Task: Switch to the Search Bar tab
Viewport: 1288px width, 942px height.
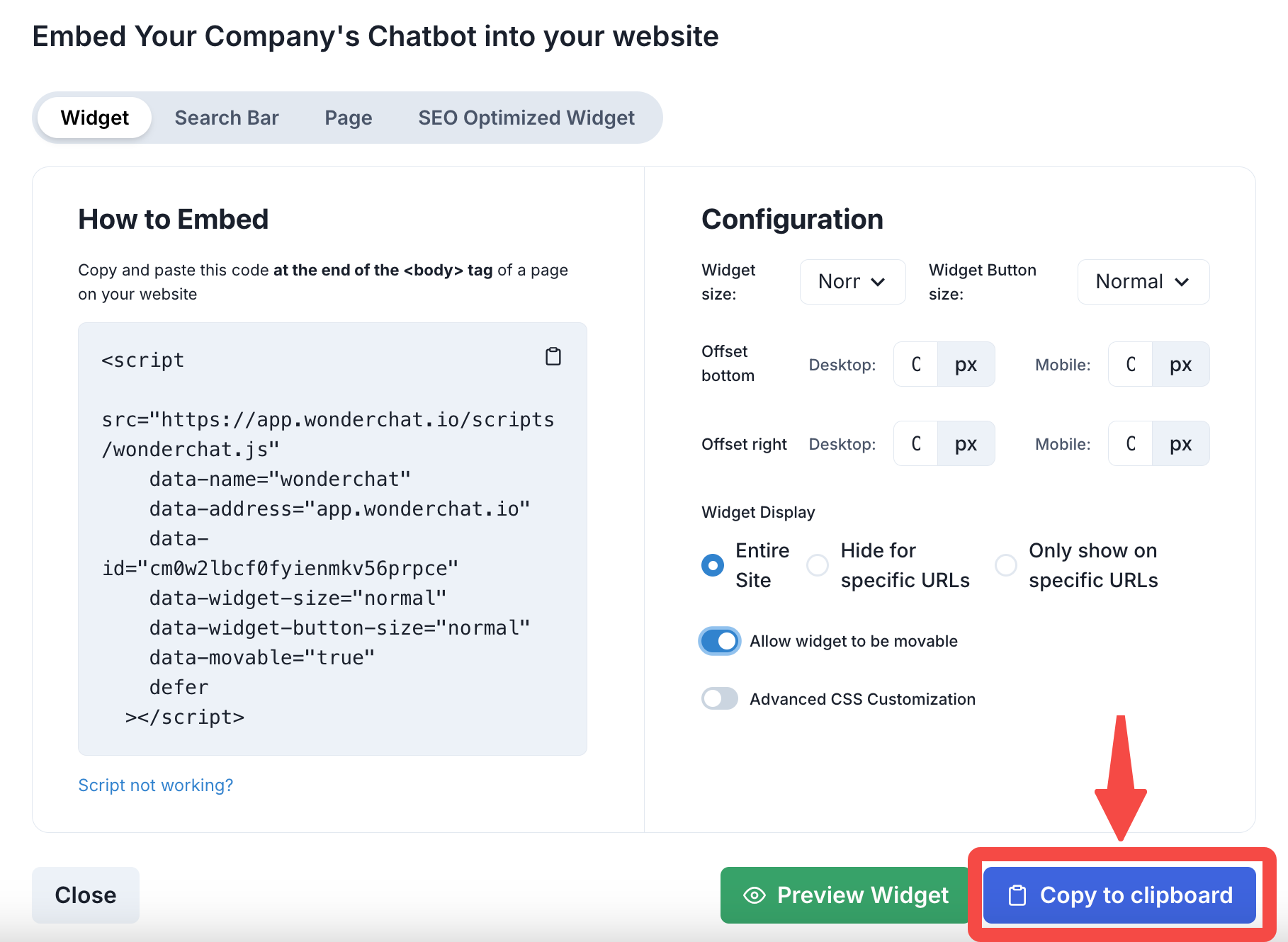Action: [x=227, y=118]
